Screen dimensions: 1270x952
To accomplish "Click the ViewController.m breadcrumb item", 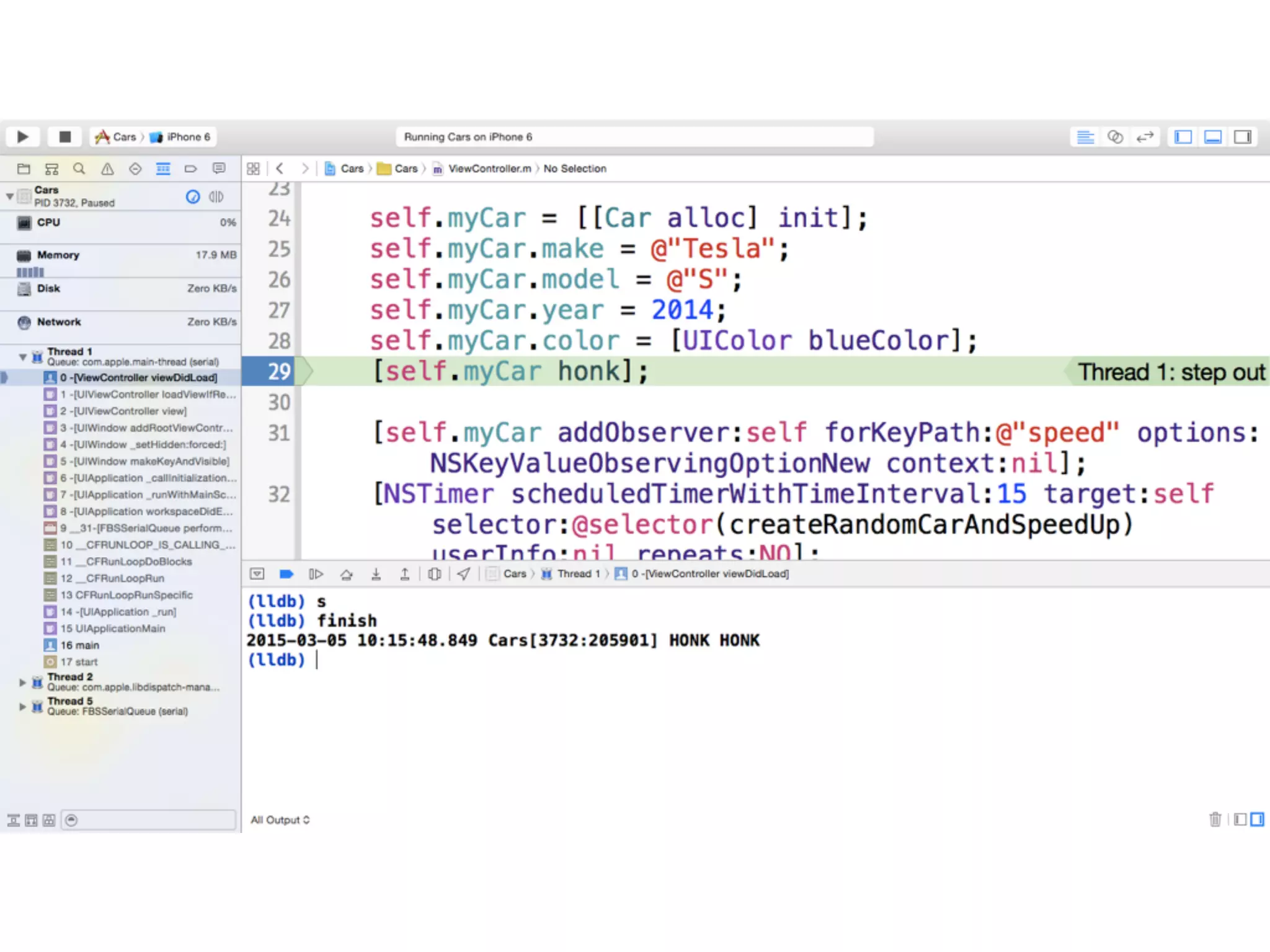I will click(x=489, y=169).
